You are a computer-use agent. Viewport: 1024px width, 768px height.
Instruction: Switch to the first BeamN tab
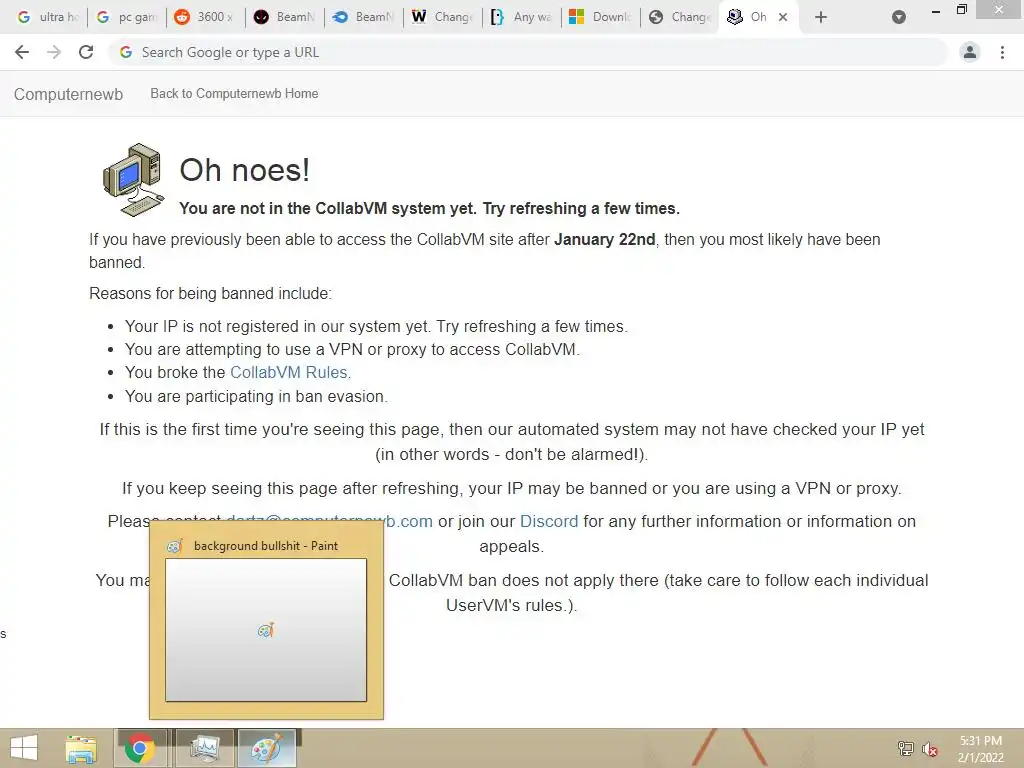(x=285, y=17)
